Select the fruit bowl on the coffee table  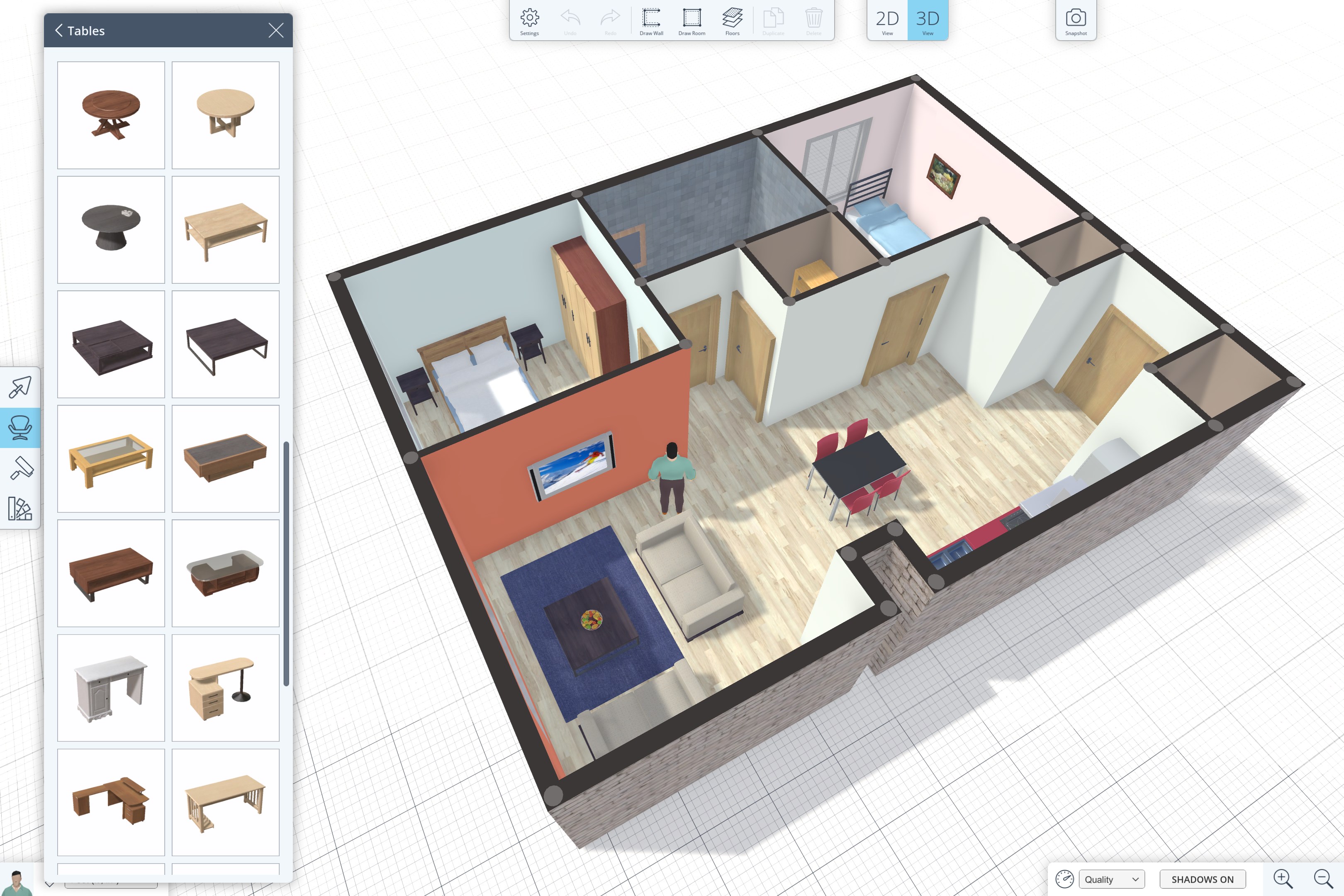[x=592, y=619]
